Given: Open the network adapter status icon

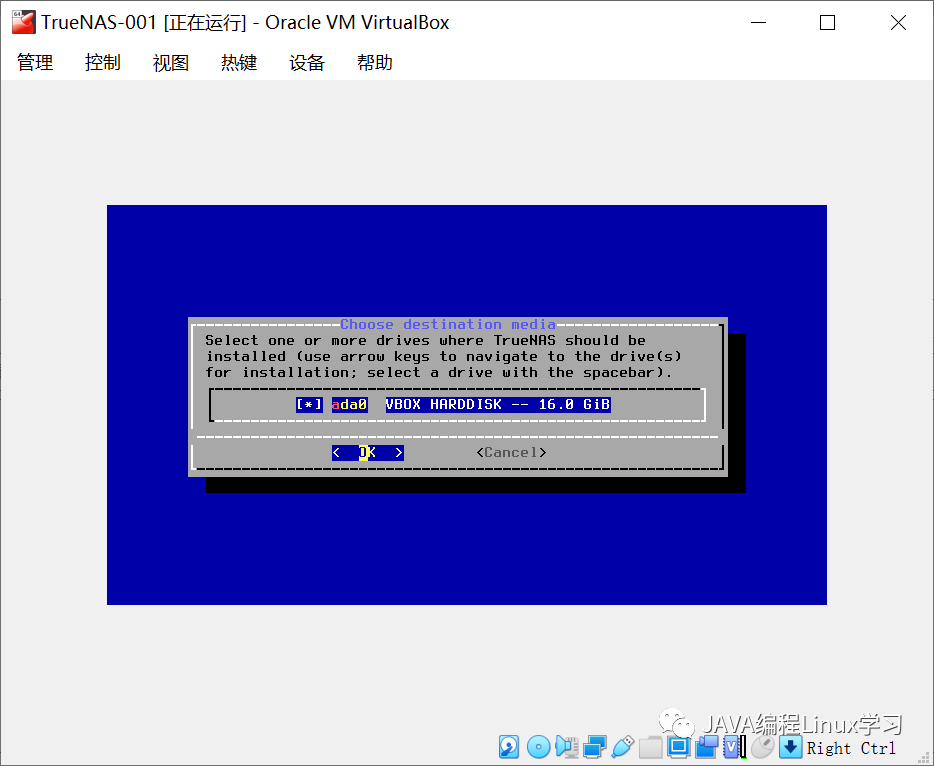Looking at the screenshot, I should tap(594, 747).
